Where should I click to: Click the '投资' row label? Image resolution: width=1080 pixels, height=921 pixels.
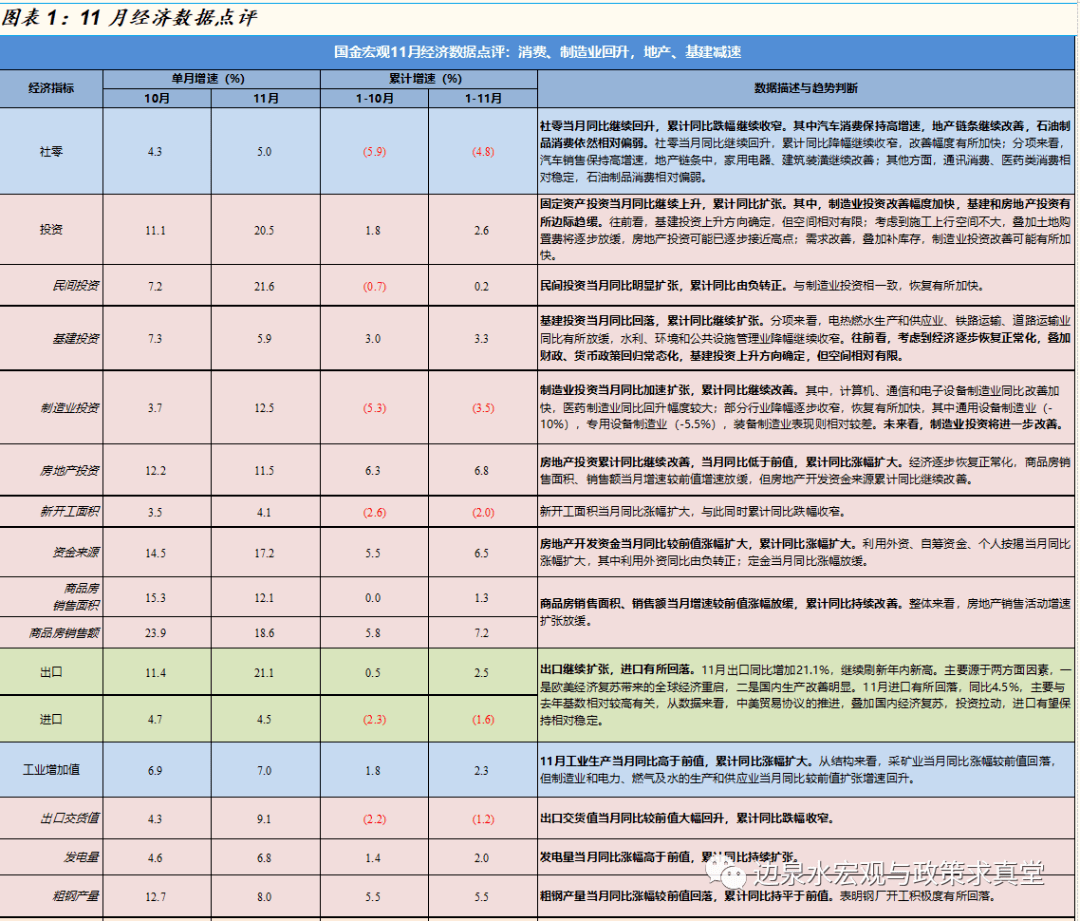(51, 229)
